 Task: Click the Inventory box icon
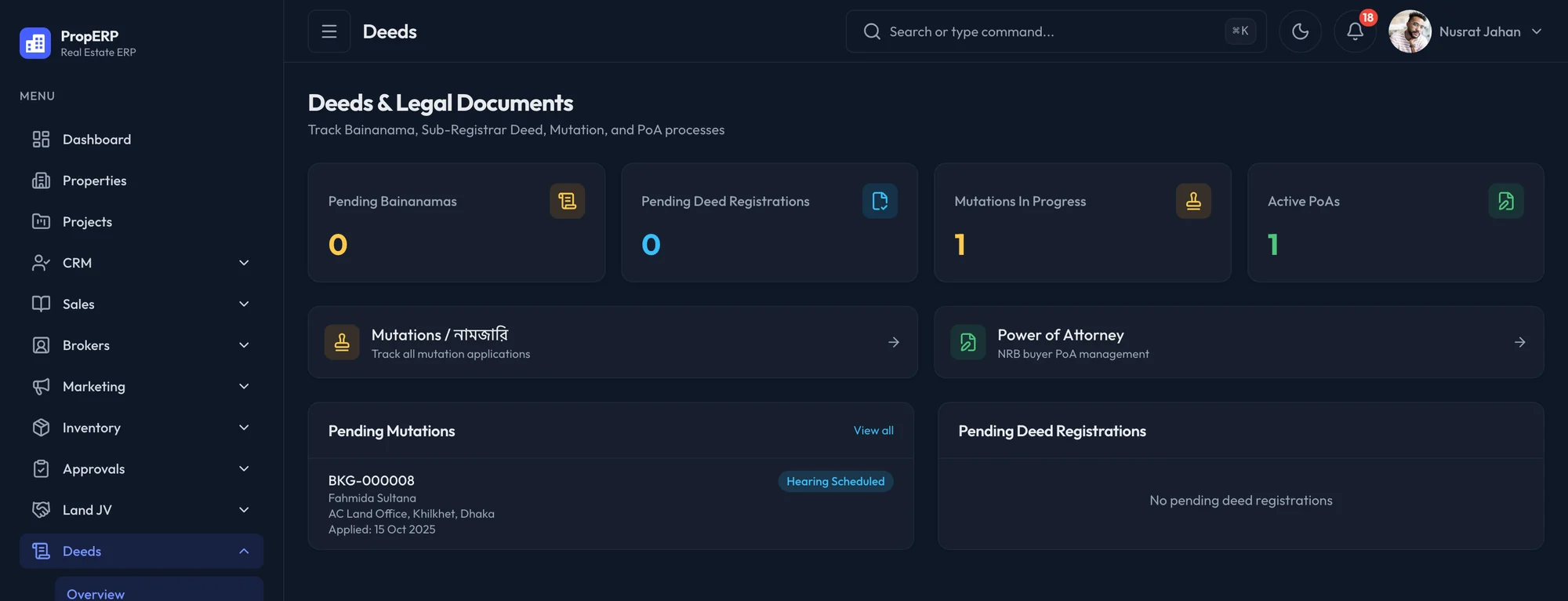(41, 428)
